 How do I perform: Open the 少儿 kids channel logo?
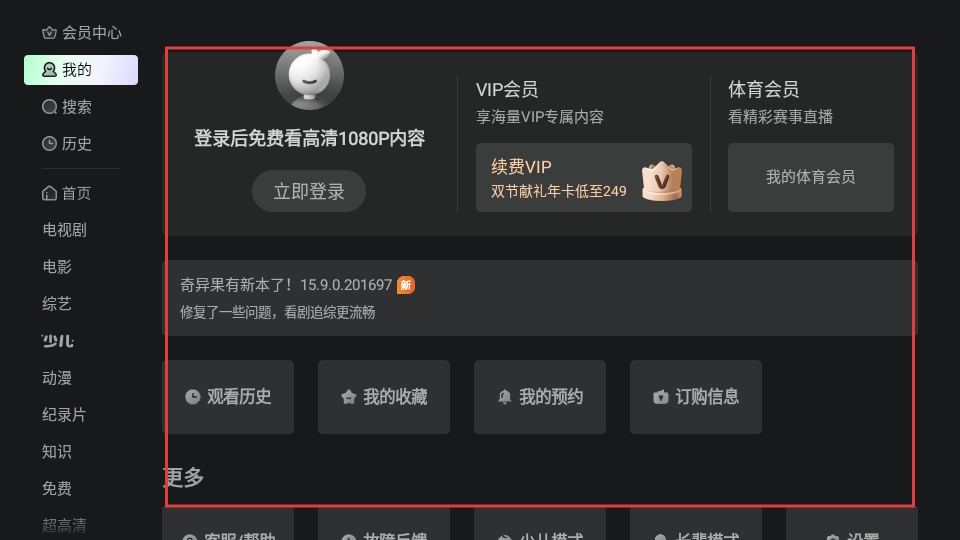click(x=58, y=341)
